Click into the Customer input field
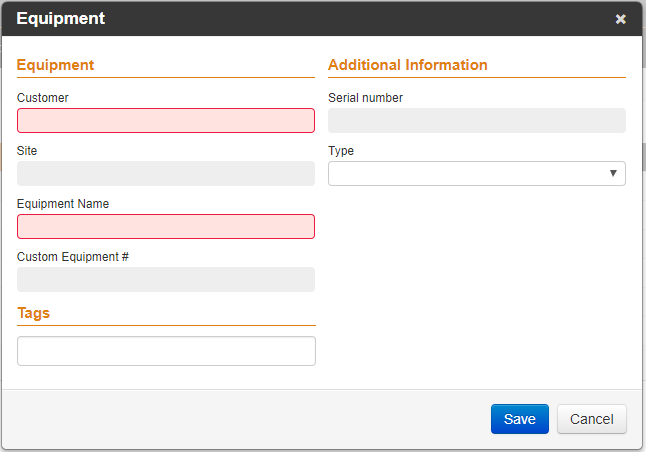This screenshot has height=452, width=646. (166, 120)
